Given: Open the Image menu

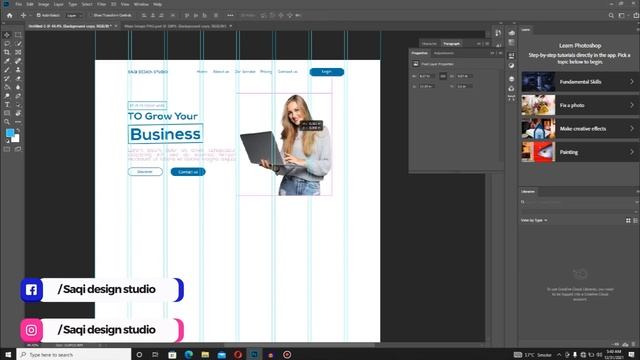Looking at the screenshot, I should [43, 4].
